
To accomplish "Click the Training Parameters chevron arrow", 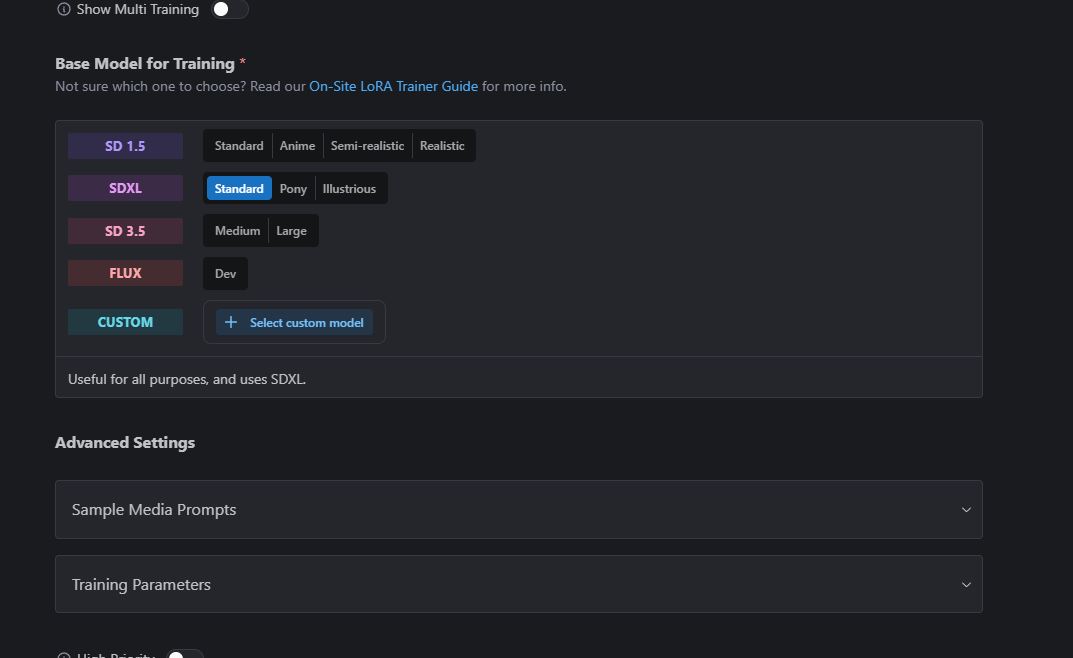I will click(x=966, y=585).
